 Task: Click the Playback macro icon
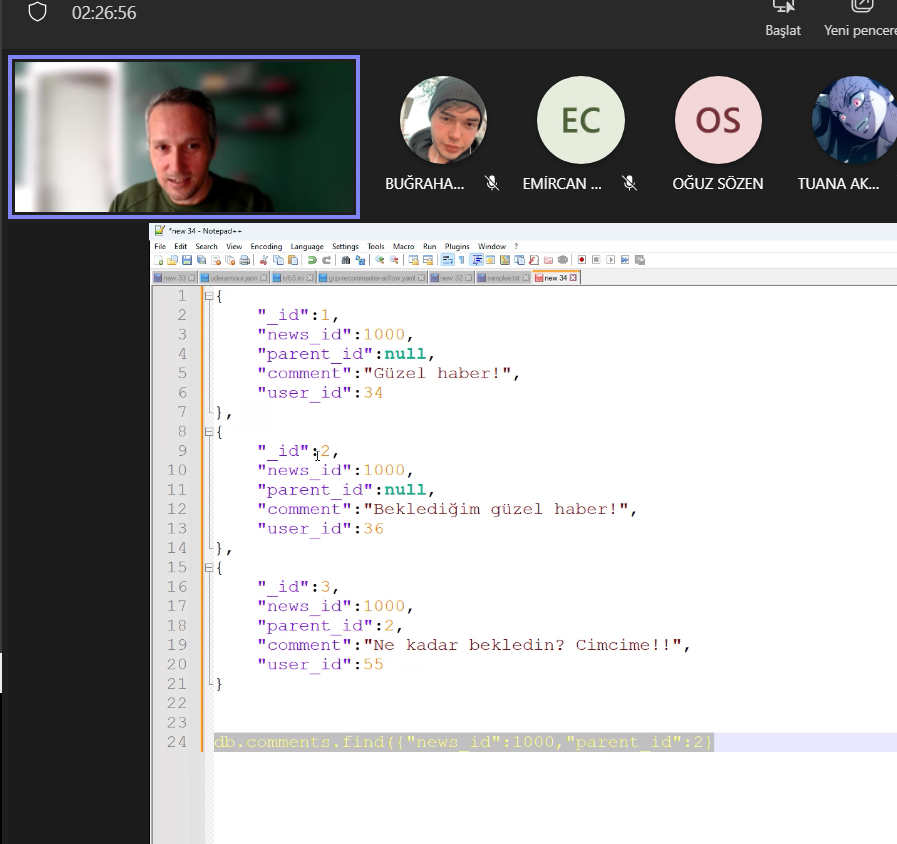[x=610, y=260]
